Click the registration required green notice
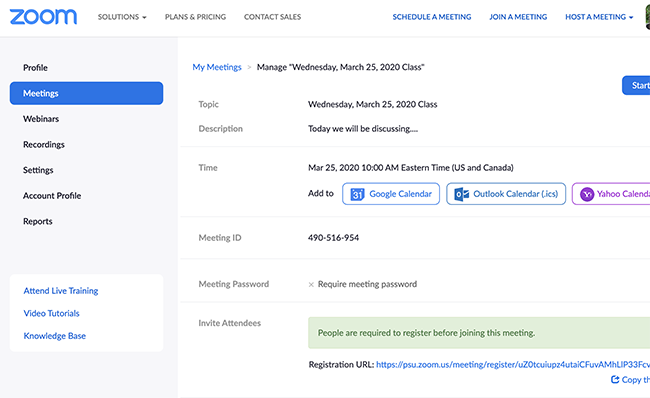Screen dimensions: 650x398 point(479,333)
